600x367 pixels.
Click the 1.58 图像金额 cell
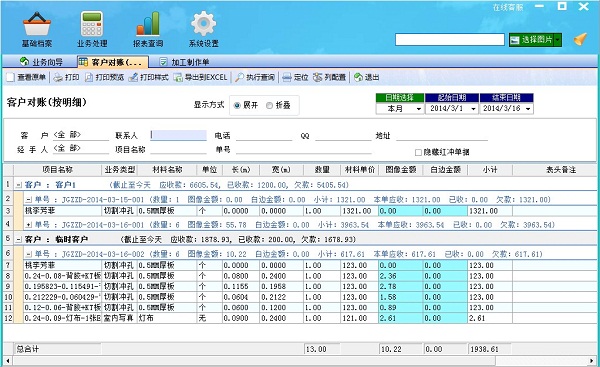tap(401, 297)
